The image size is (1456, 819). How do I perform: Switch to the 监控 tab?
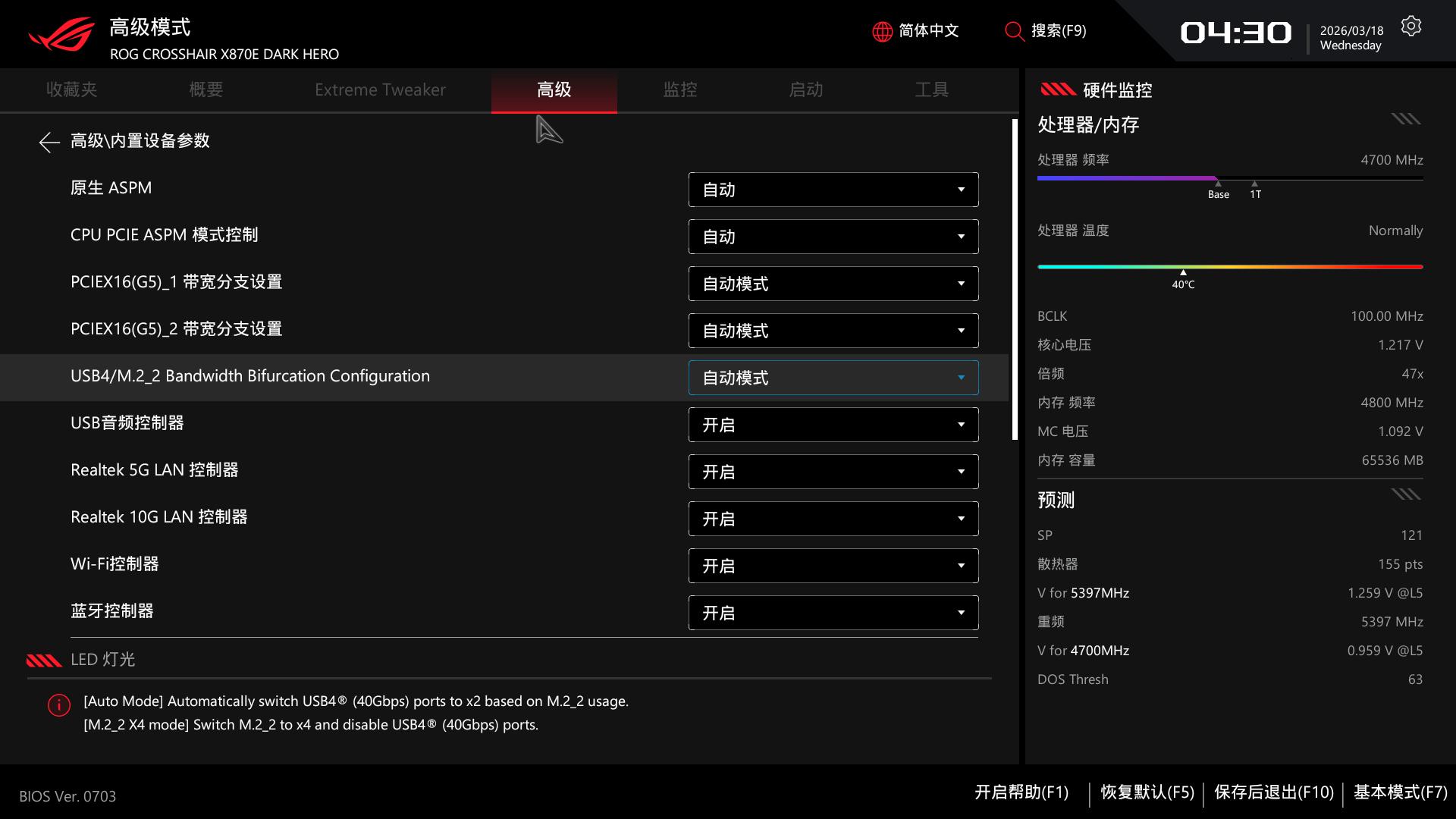pos(679,89)
